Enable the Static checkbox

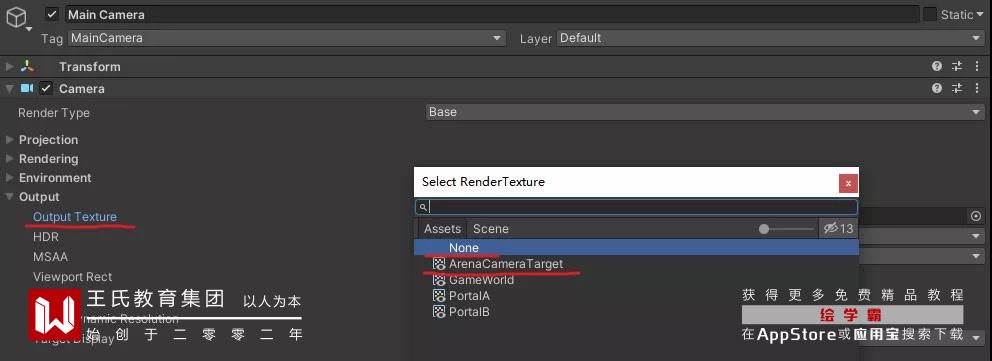[x=929, y=14]
